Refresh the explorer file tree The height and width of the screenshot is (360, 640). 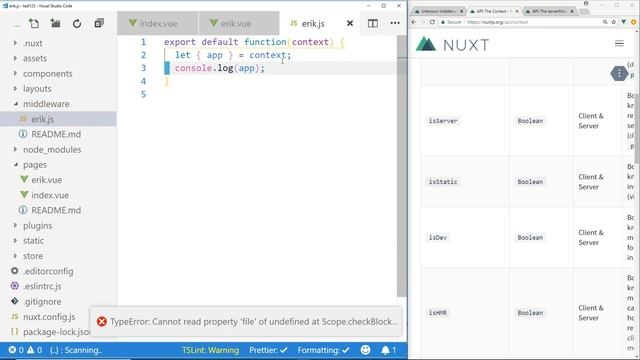click(77, 24)
